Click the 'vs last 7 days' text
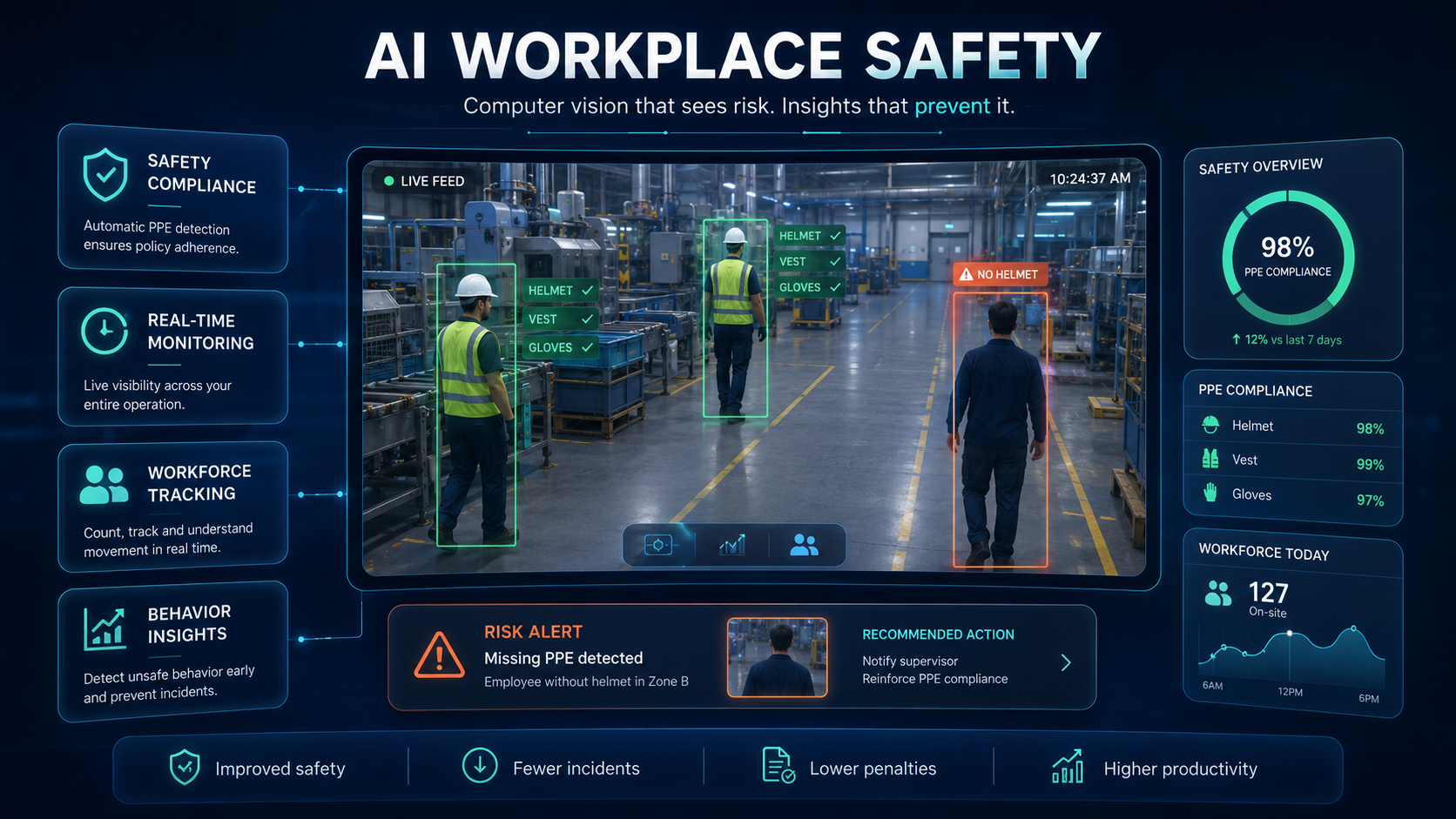This screenshot has height=819, width=1456. tap(1306, 339)
